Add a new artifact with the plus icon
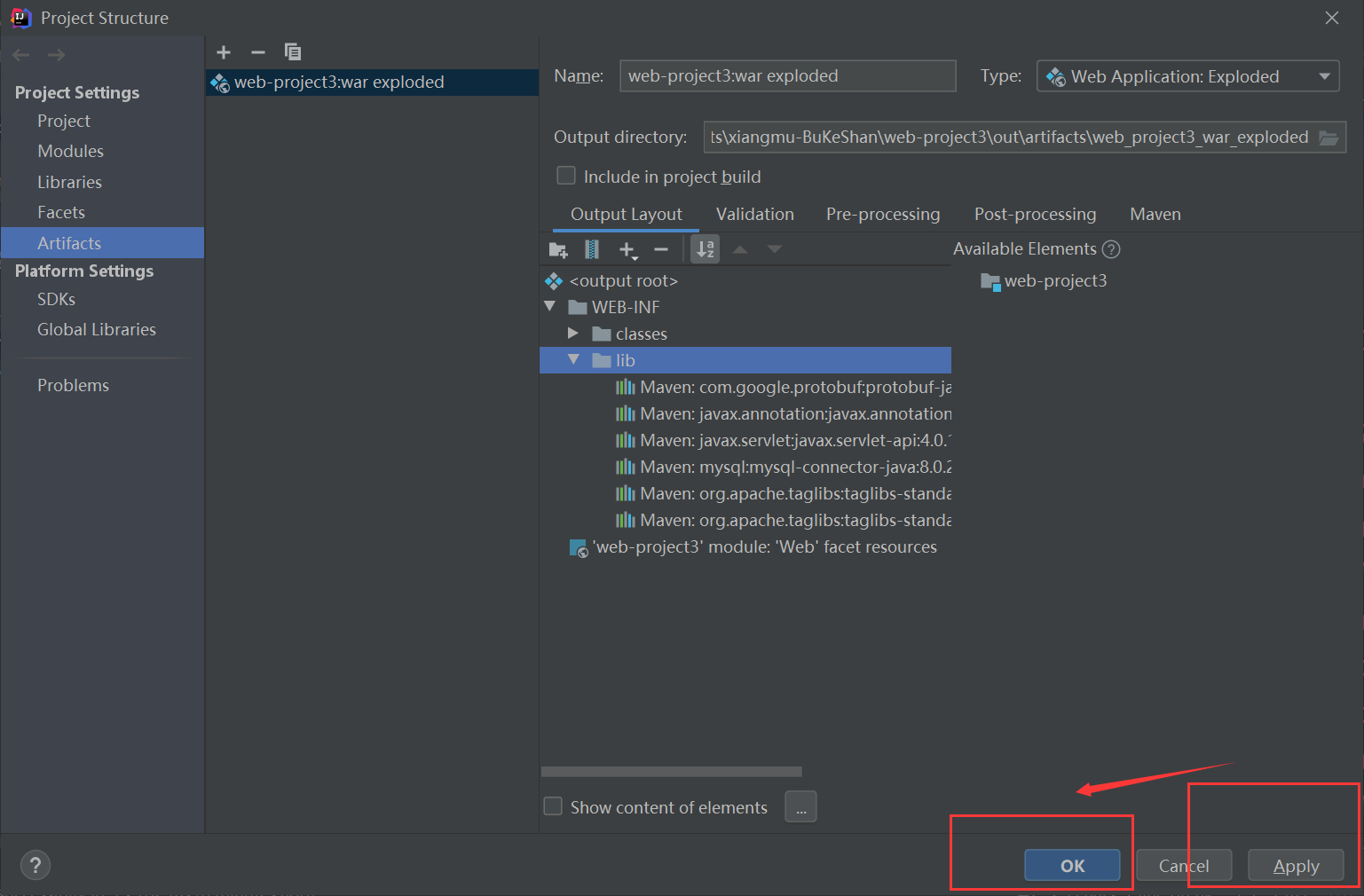Screen dimensions: 1364x896 (223, 51)
